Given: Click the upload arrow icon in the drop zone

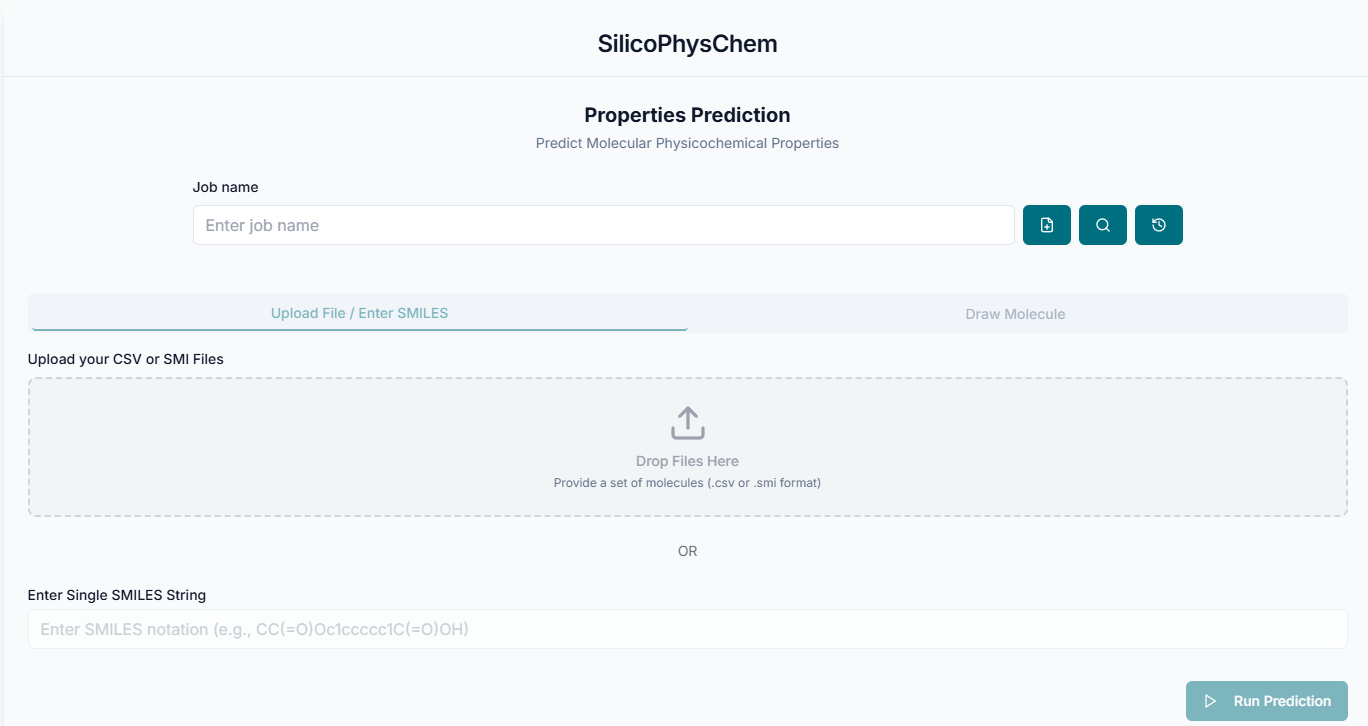Looking at the screenshot, I should point(687,422).
